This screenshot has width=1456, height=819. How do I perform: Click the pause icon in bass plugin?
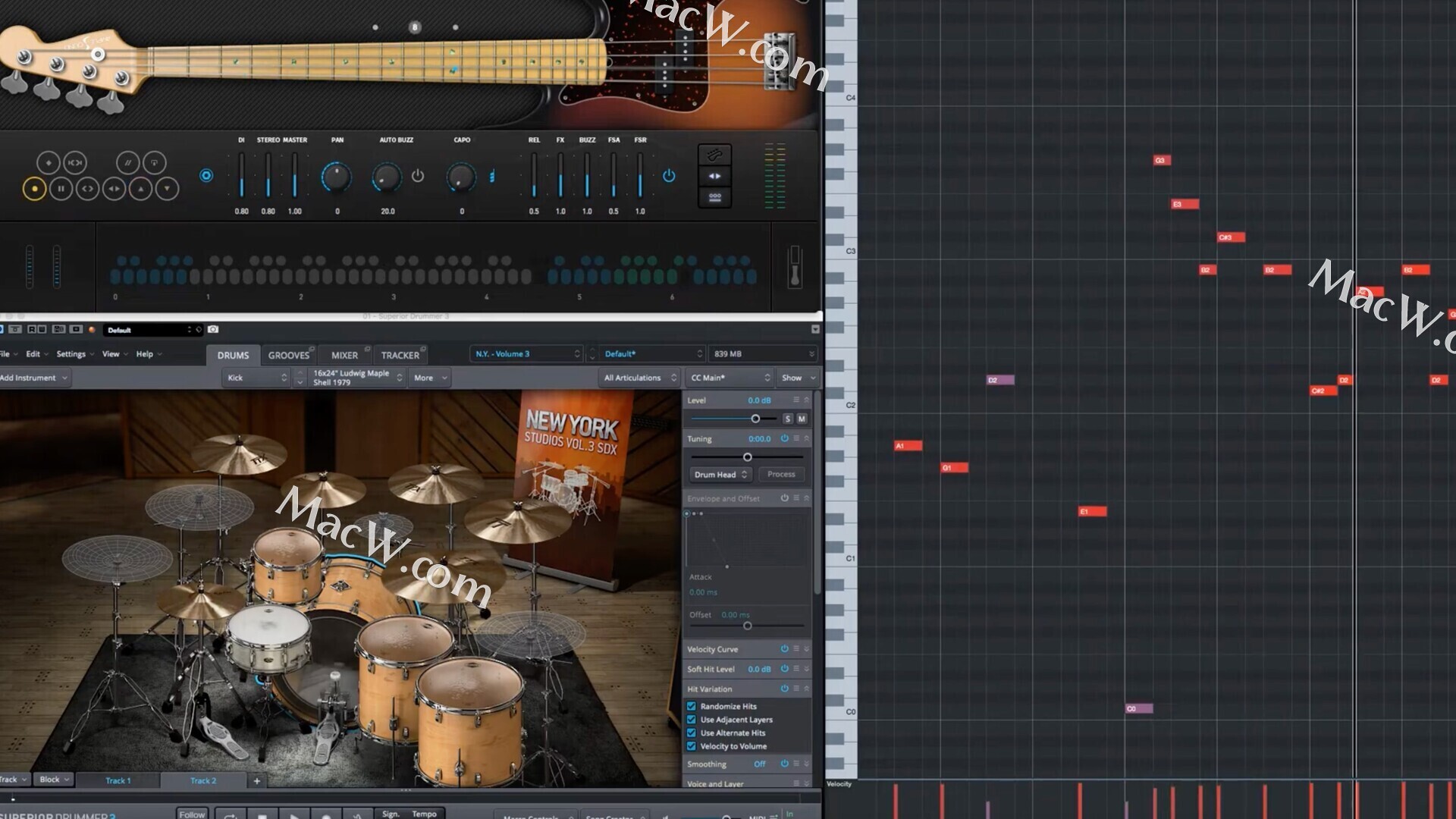tap(61, 189)
